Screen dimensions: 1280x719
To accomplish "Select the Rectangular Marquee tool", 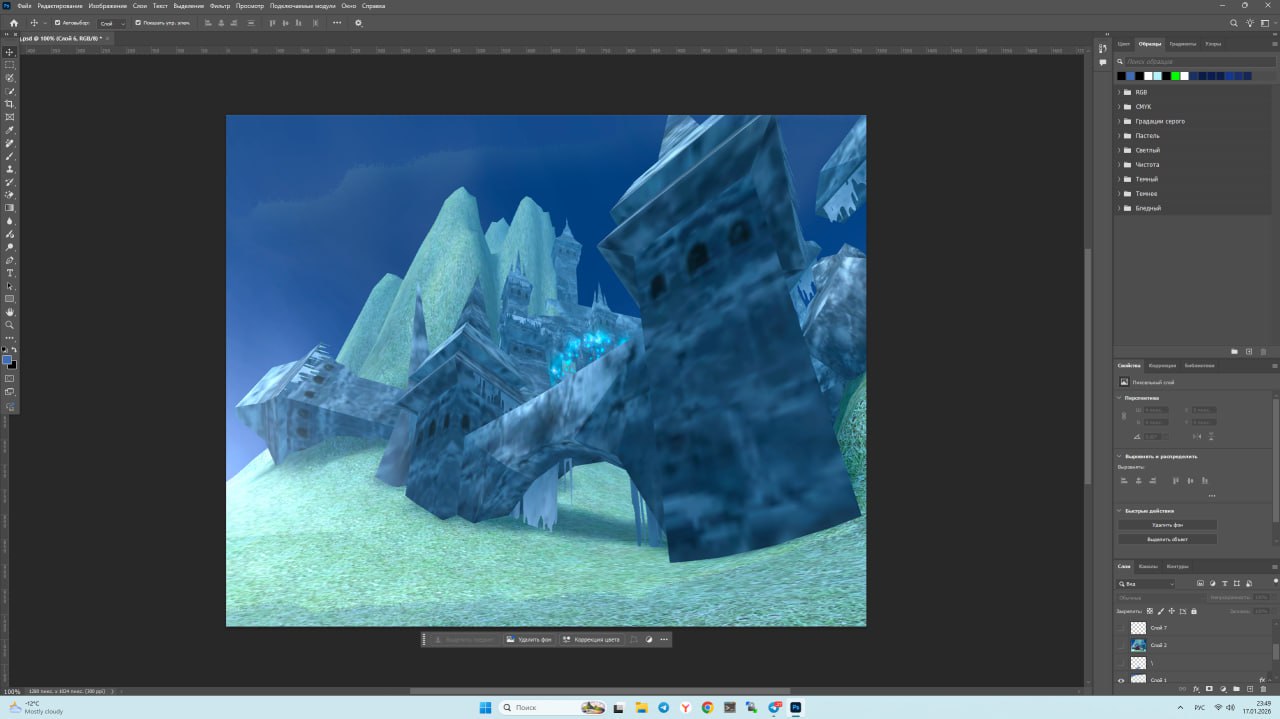I will pyautogui.click(x=10, y=64).
